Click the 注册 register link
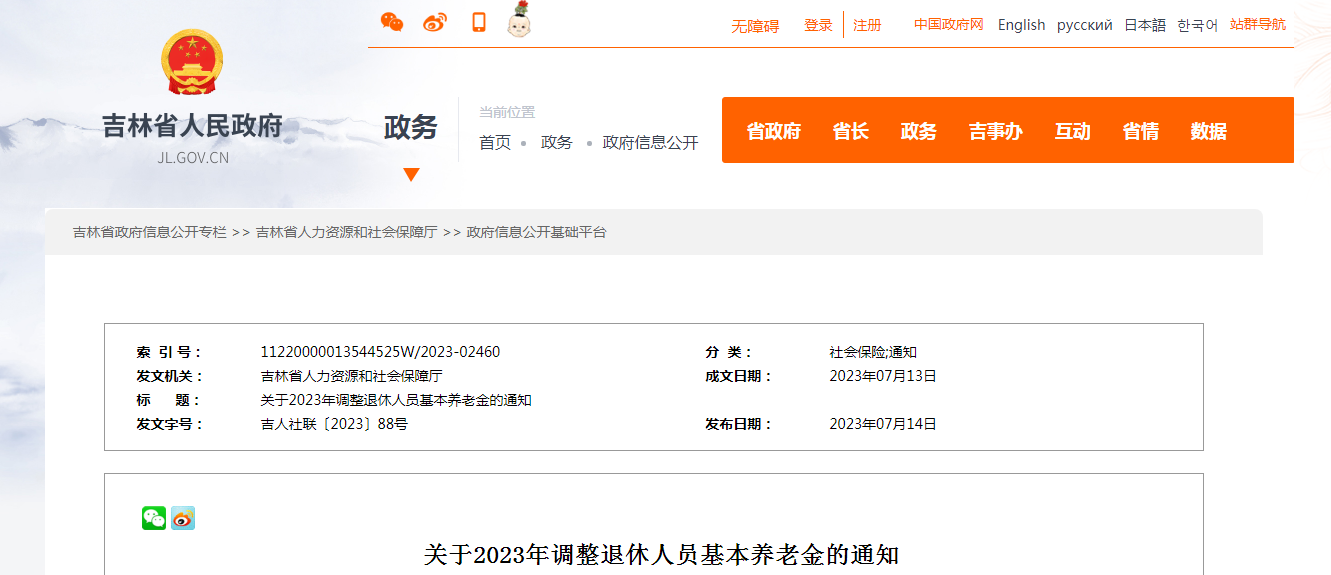 point(867,25)
